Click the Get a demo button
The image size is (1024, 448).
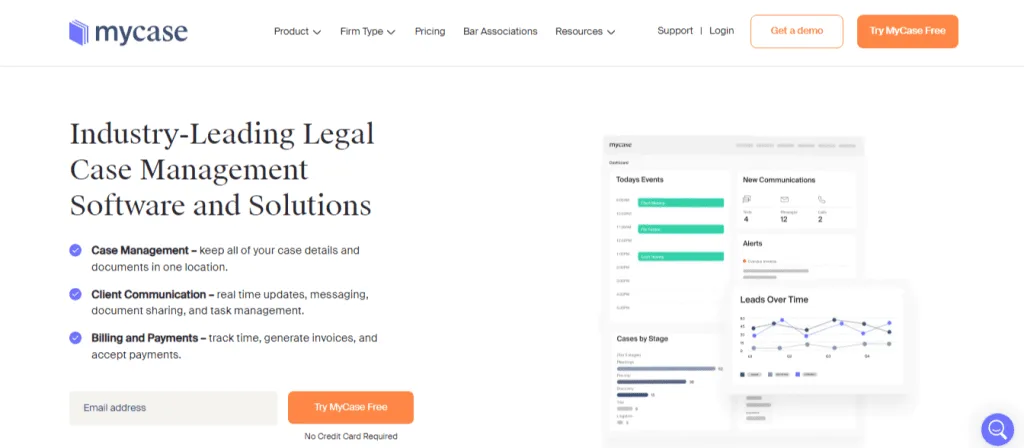(x=797, y=31)
